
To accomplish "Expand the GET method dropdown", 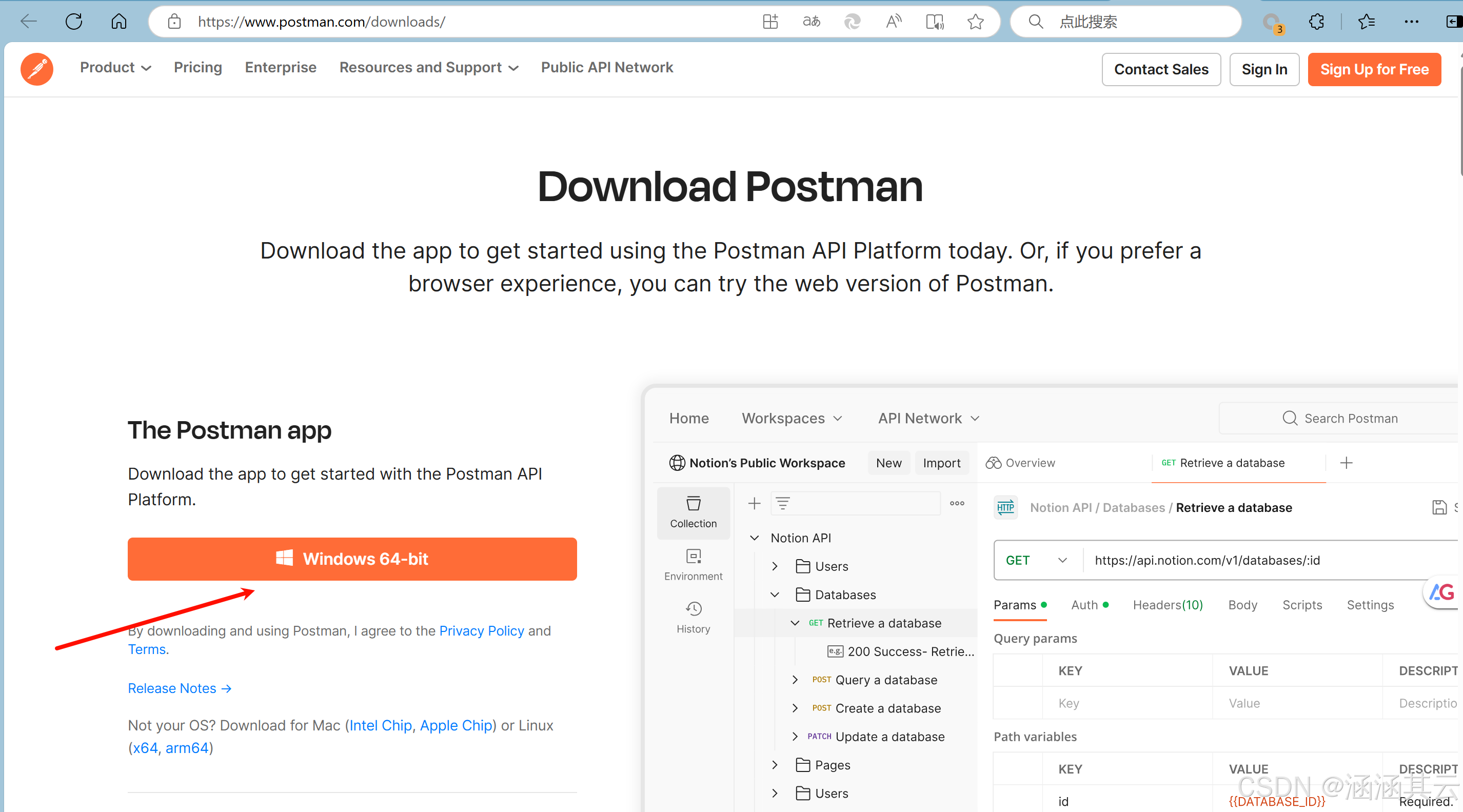I will click(1062, 560).
